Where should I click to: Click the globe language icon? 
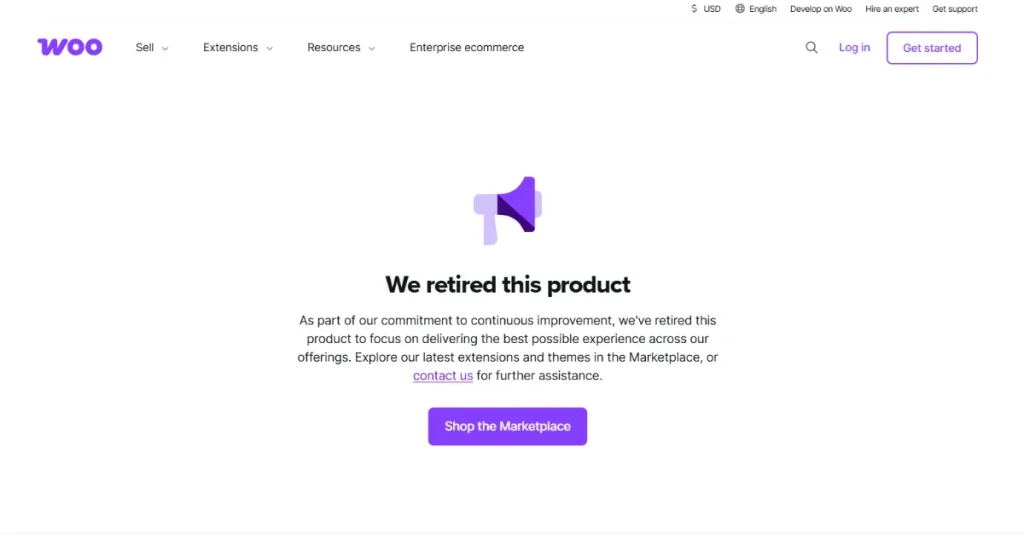tap(740, 9)
